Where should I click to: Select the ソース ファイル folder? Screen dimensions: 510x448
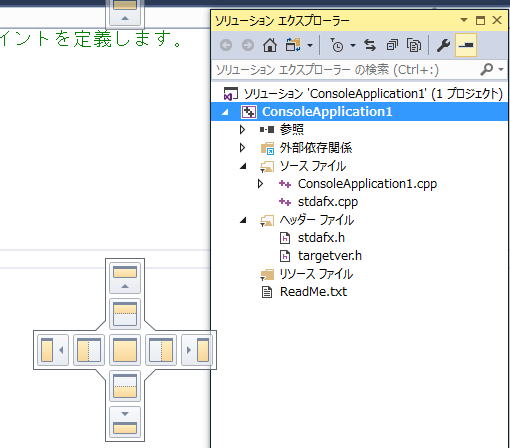[x=313, y=166]
